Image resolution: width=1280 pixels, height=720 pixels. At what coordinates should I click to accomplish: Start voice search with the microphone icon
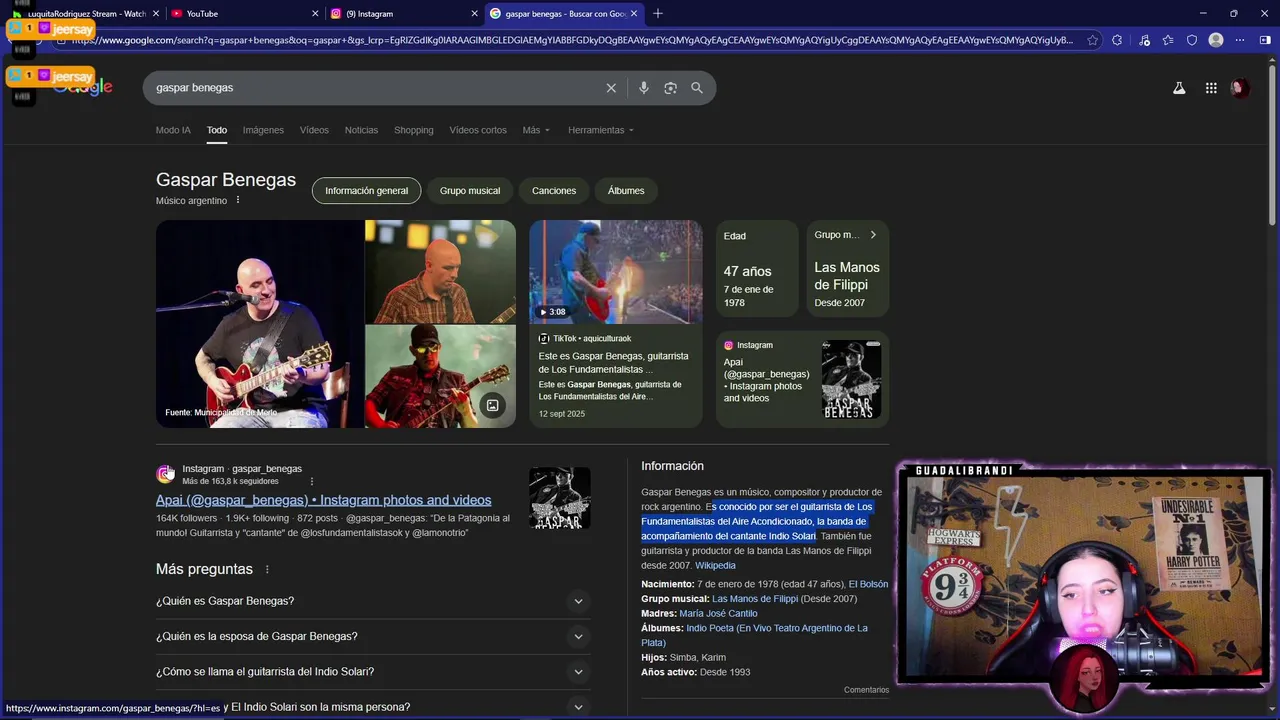[644, 88]
